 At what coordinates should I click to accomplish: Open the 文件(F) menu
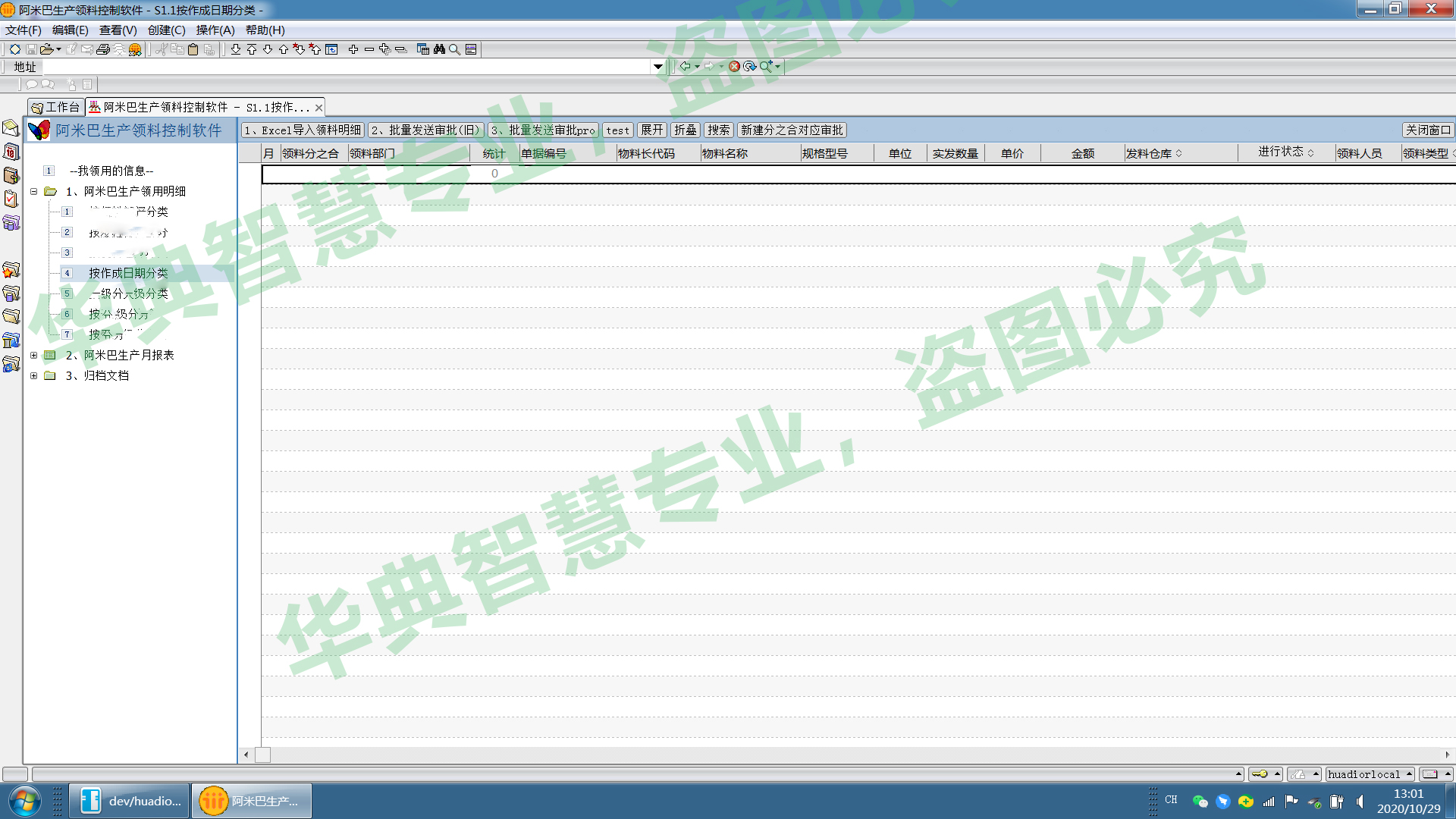pyautogui.click(x=24, y=30)
